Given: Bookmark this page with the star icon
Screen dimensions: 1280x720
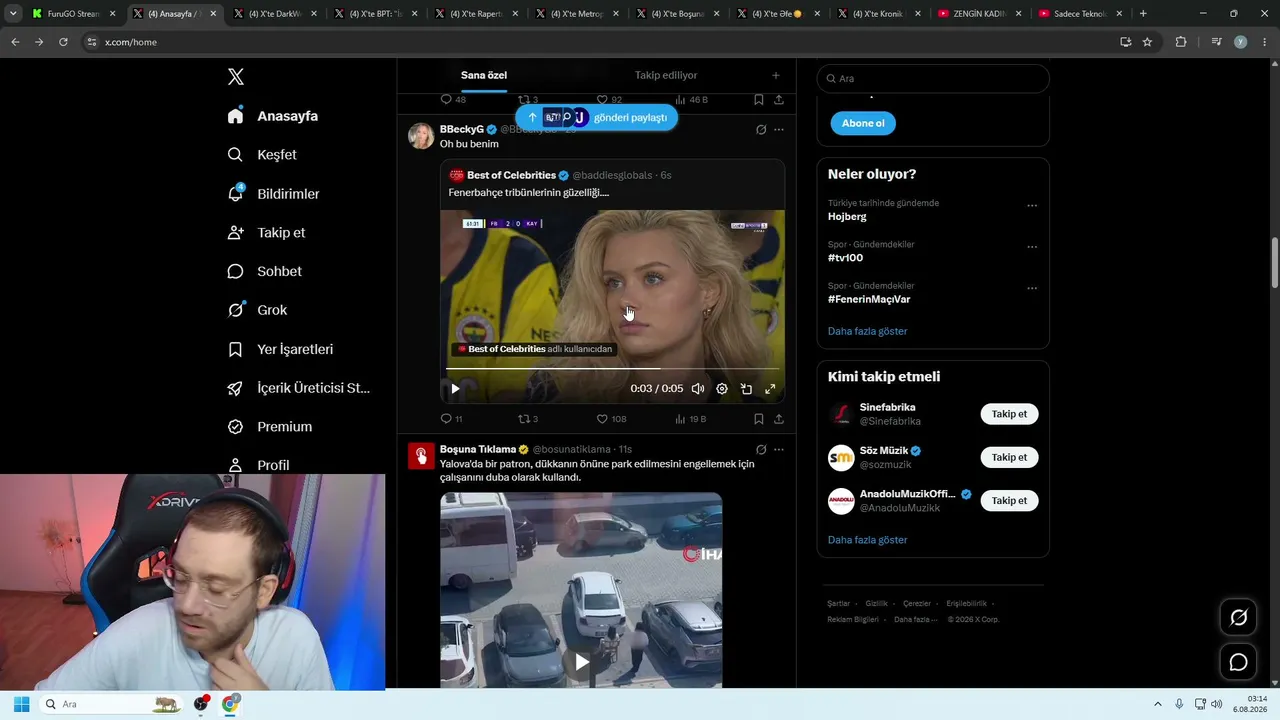Looking at the screenshot, I should 1147,42.
